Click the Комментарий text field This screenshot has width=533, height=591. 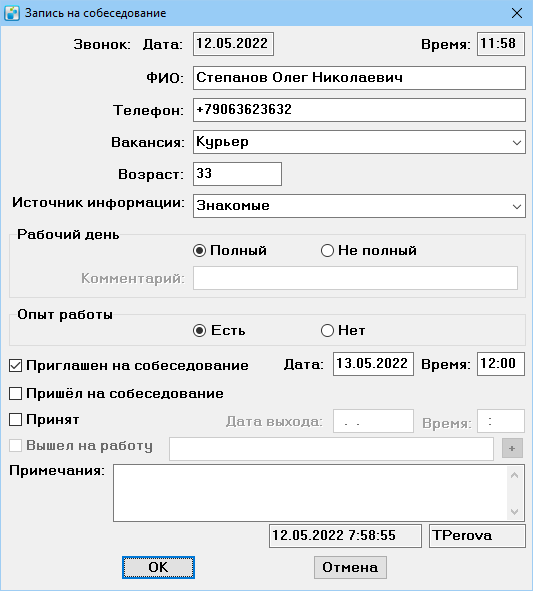355,278
